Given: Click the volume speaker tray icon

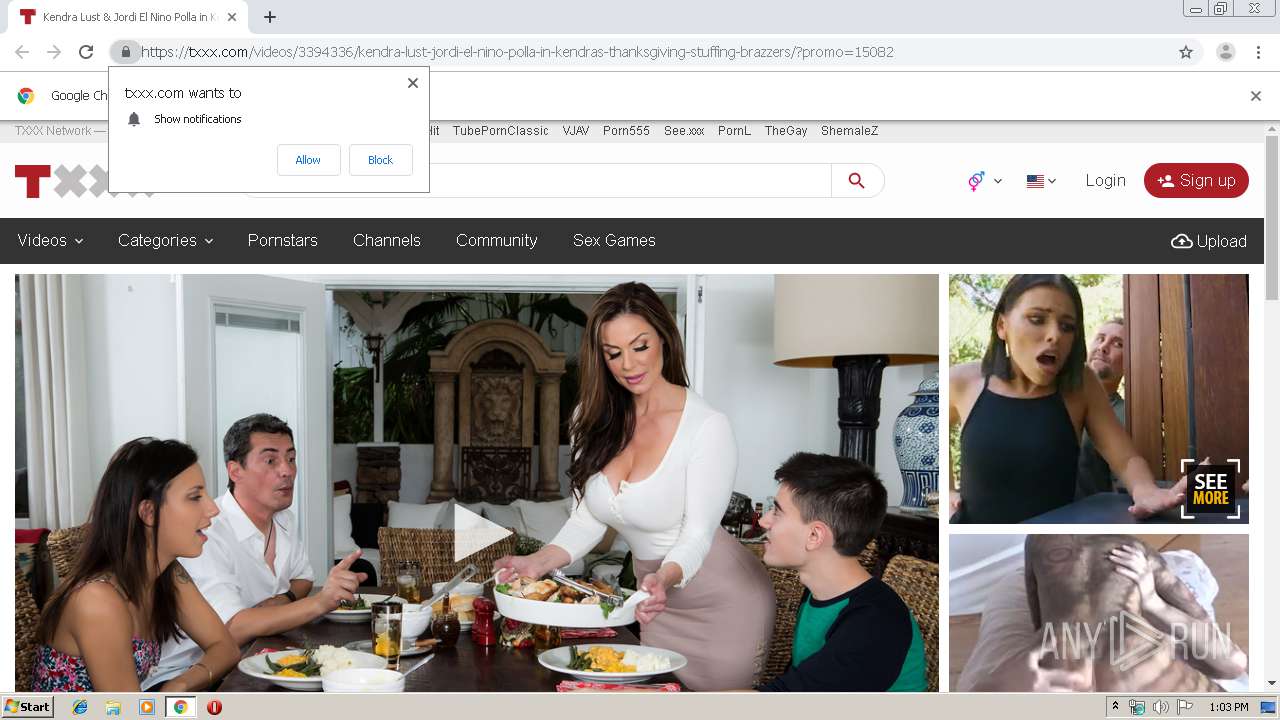Looking at the screenshot, I should tap(1161, 707).
